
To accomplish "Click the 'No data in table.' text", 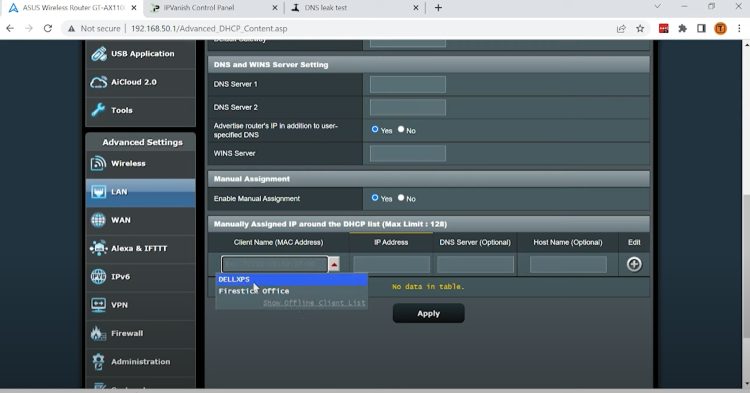I will point(428,286).
